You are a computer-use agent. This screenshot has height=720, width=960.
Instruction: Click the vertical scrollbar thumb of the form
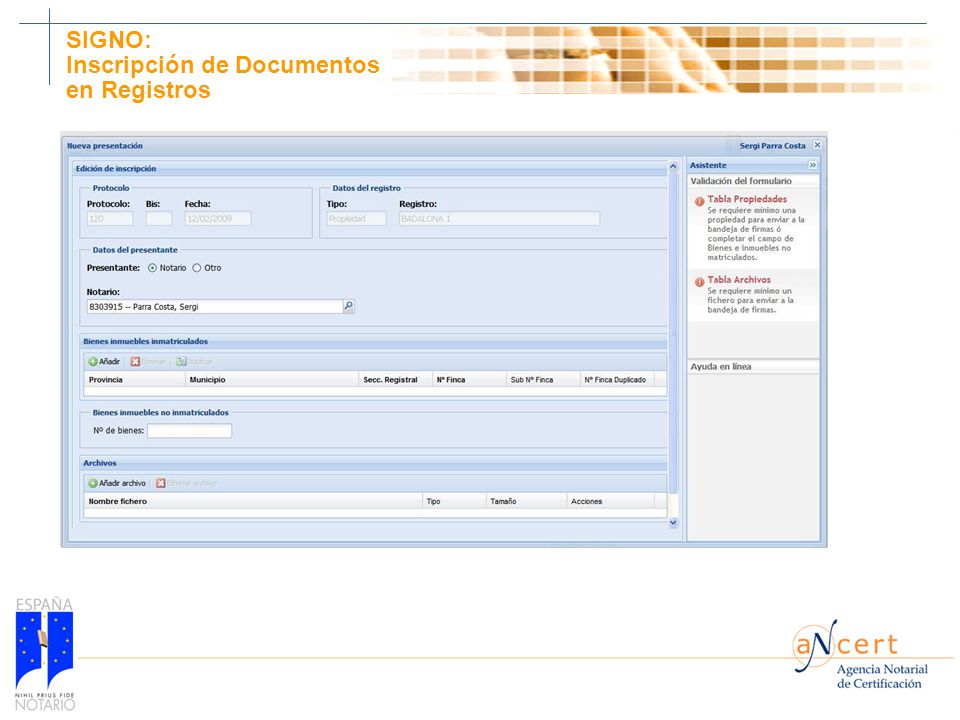tap(673, 334)
